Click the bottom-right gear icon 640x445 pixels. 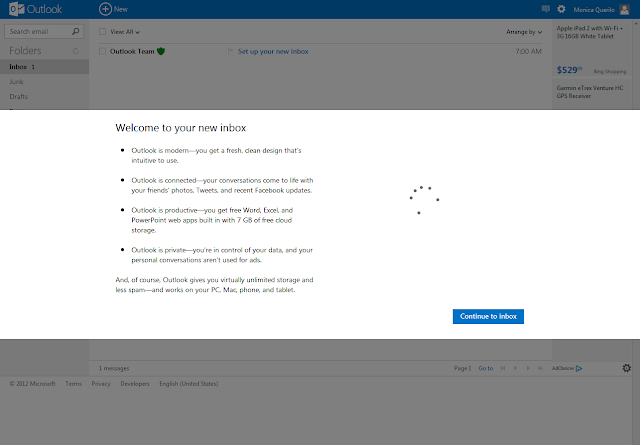pyautogui.click(x=627, y=368)
